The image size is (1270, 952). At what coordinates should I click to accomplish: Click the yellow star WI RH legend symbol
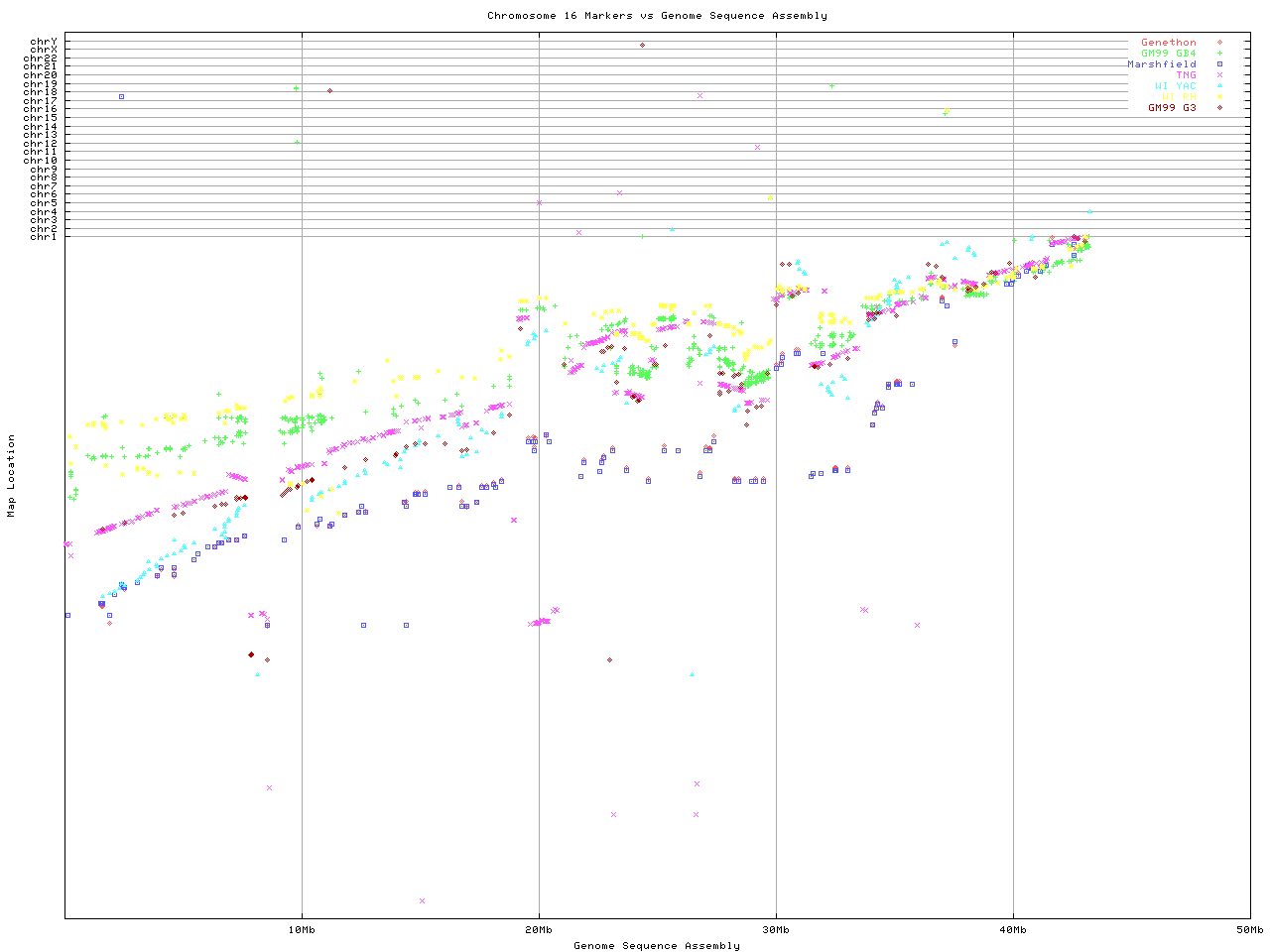pos(1219,97)
